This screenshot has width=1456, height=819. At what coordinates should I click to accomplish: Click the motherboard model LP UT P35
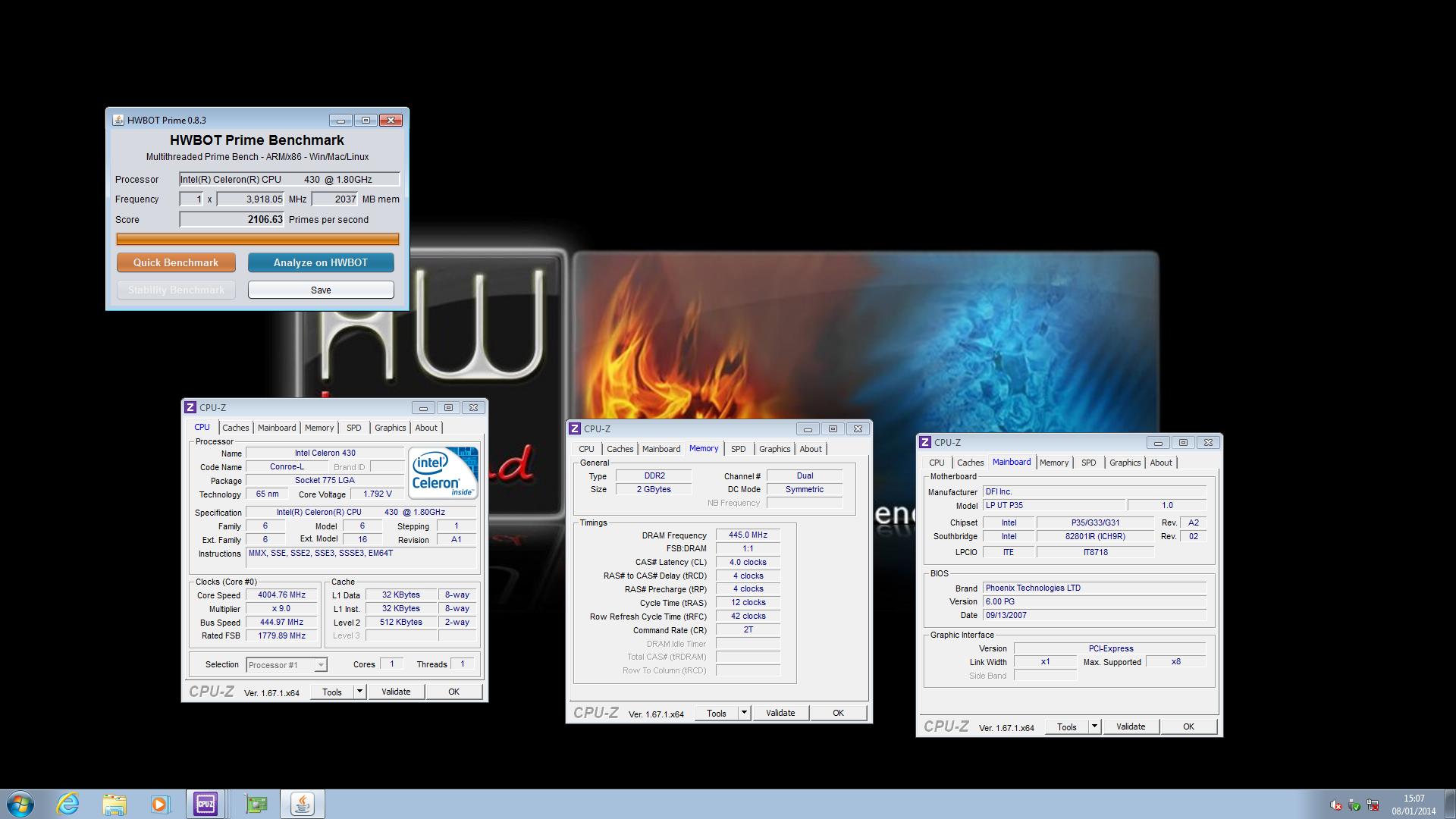tap(1054, 506)
